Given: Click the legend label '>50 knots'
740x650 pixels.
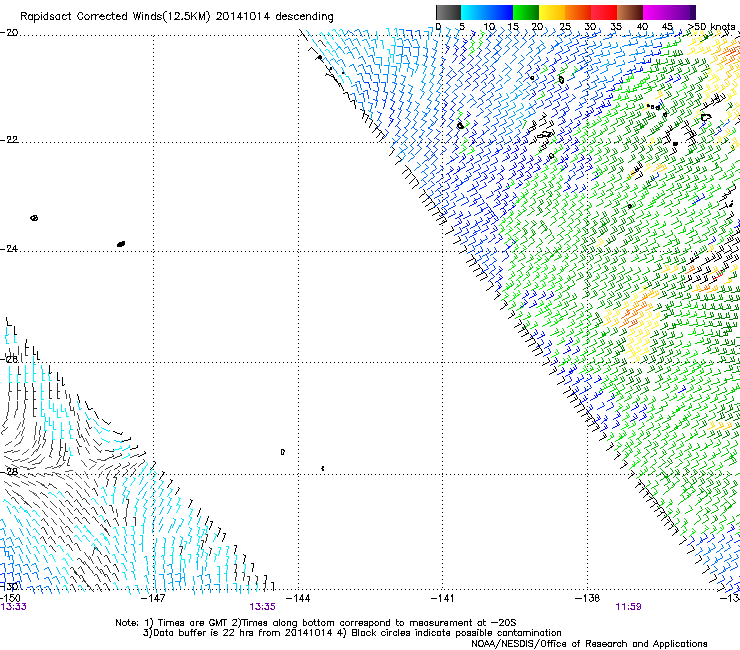Looking at the screenshot, I should coord(712,27).
